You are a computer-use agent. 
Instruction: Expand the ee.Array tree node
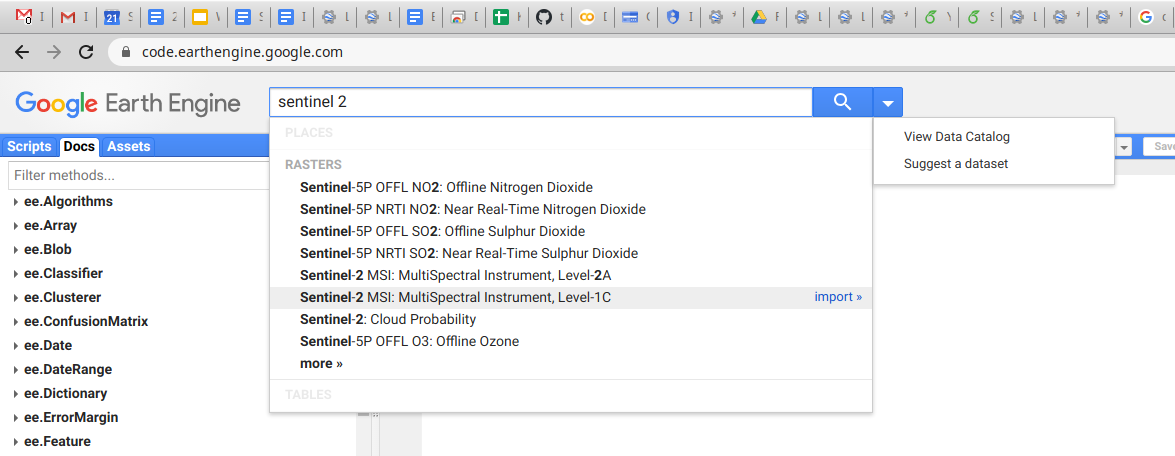tap(16, 225)
